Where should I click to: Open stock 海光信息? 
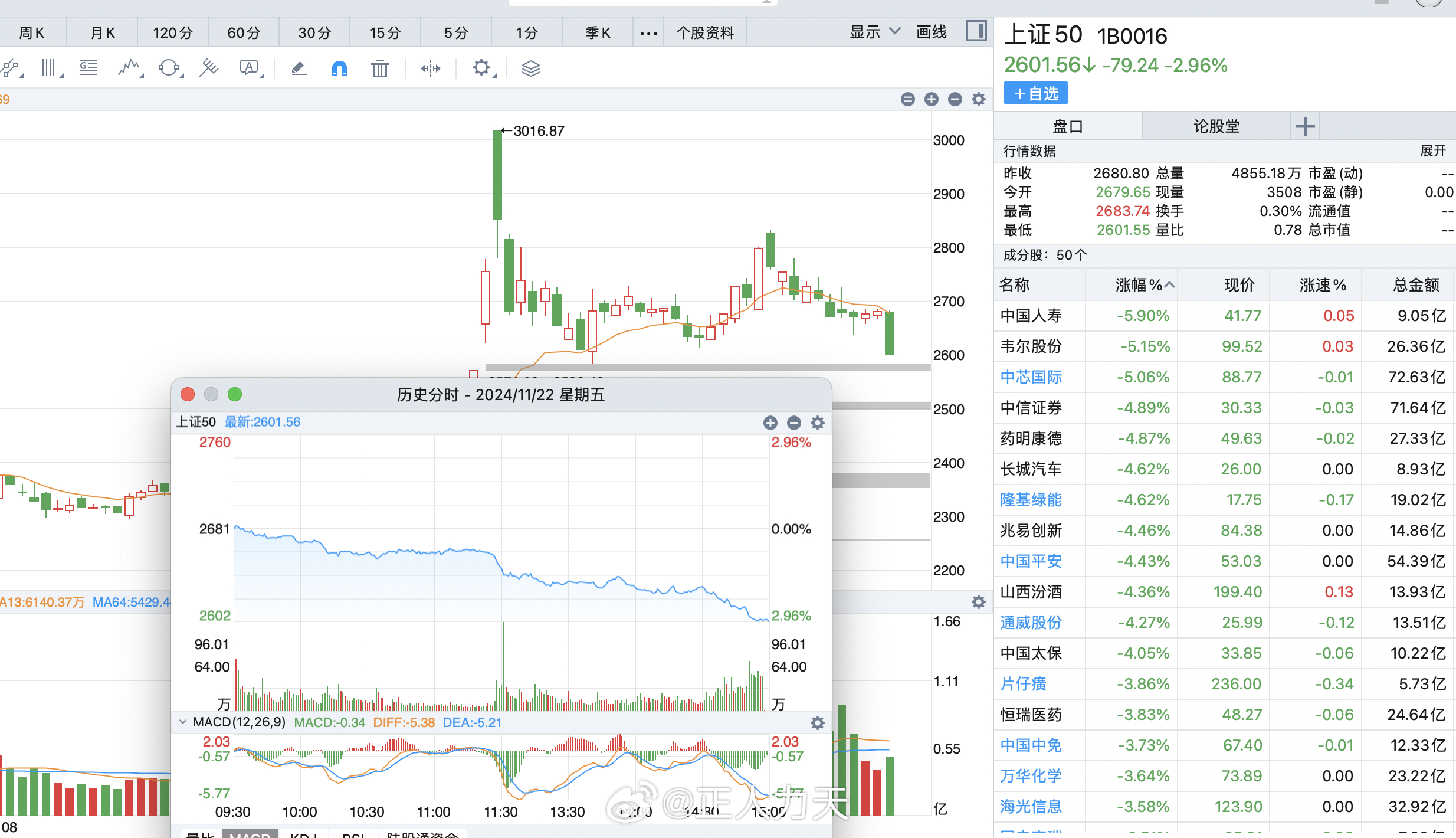coord(1031,807)
